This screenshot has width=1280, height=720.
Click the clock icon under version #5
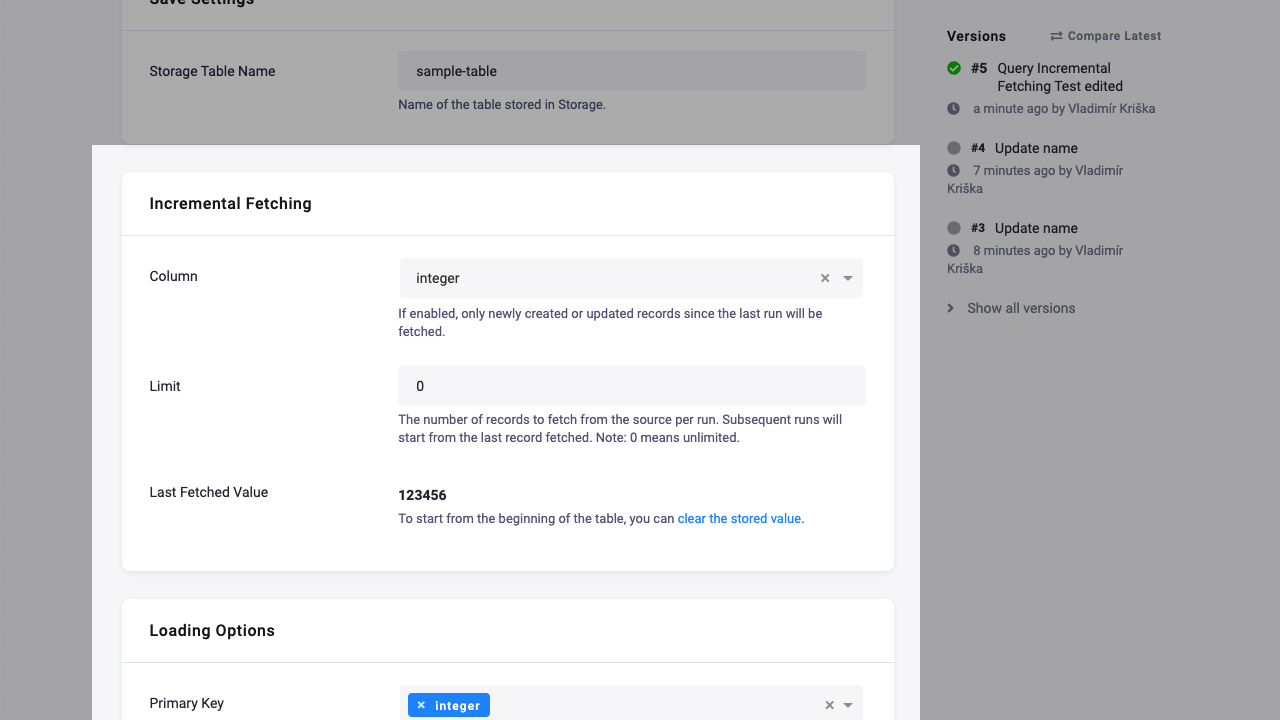(956, 108)
